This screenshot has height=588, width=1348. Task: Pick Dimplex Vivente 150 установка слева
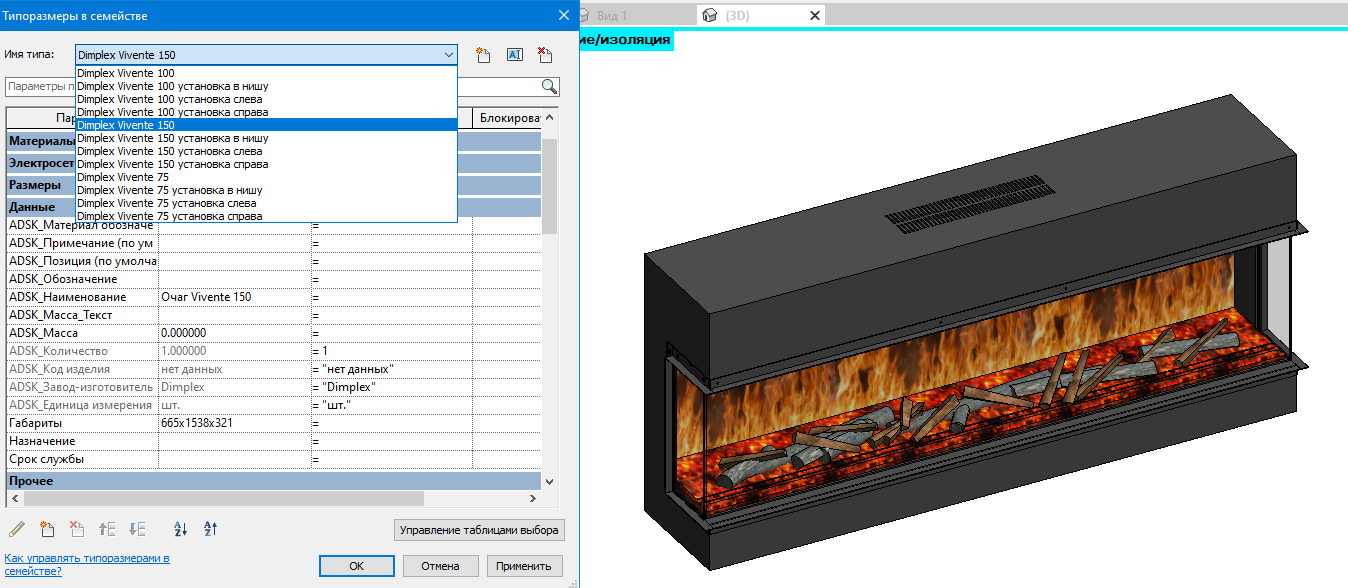[x=266, y=151]
